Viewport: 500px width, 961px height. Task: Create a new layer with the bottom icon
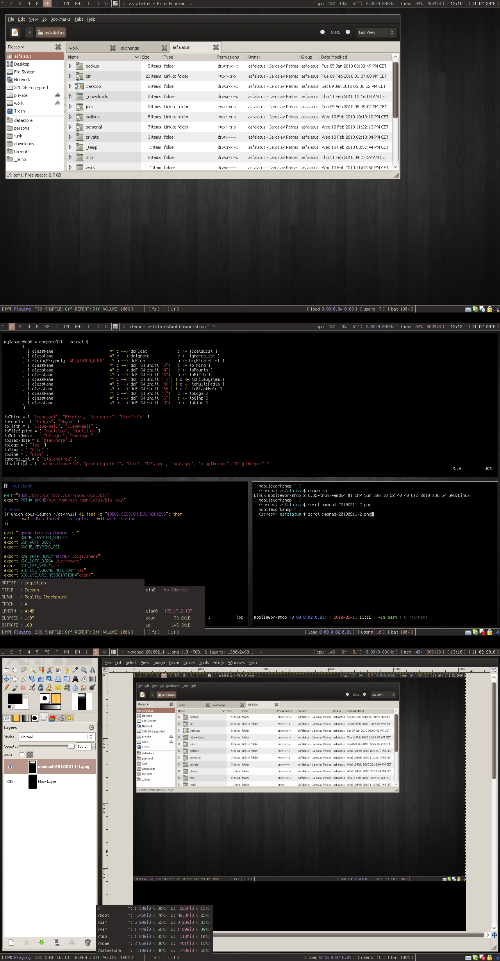(11, 943)
